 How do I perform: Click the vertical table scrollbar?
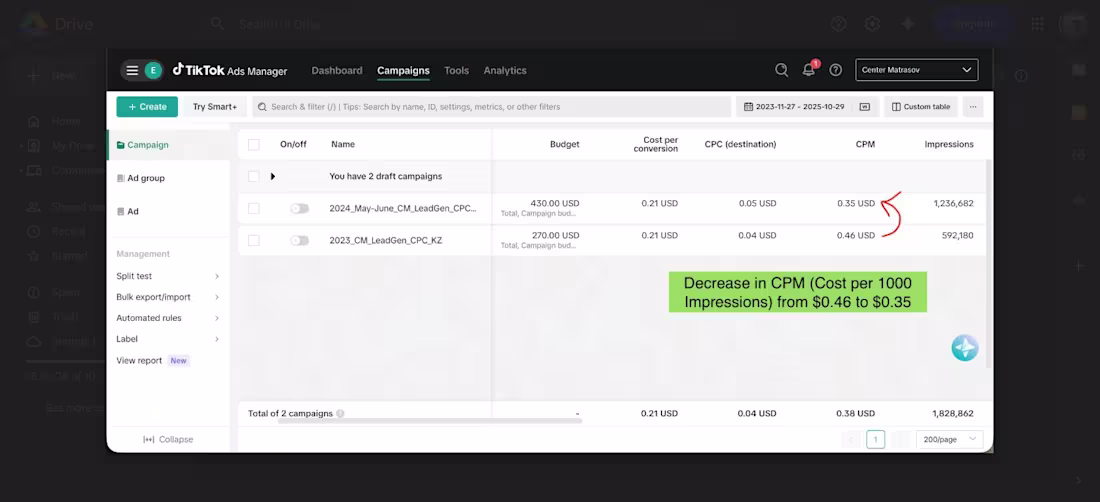(x=989, y=263)
